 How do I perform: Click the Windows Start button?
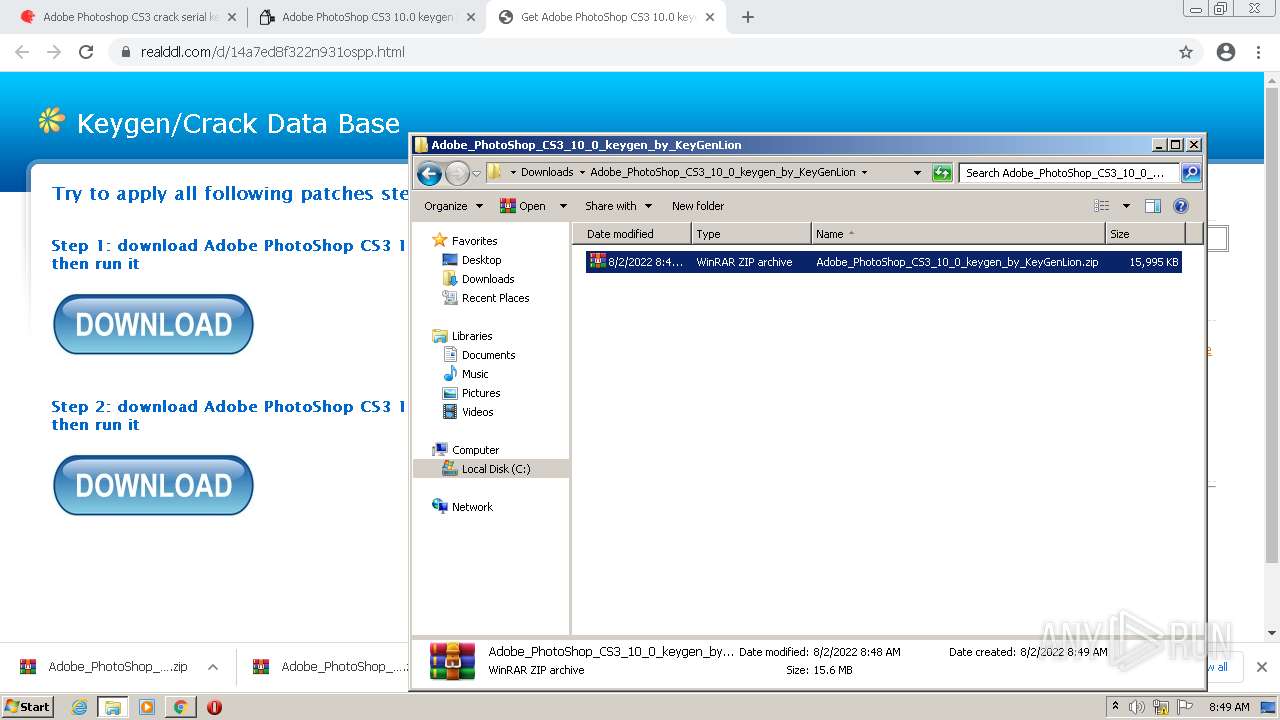28,707
